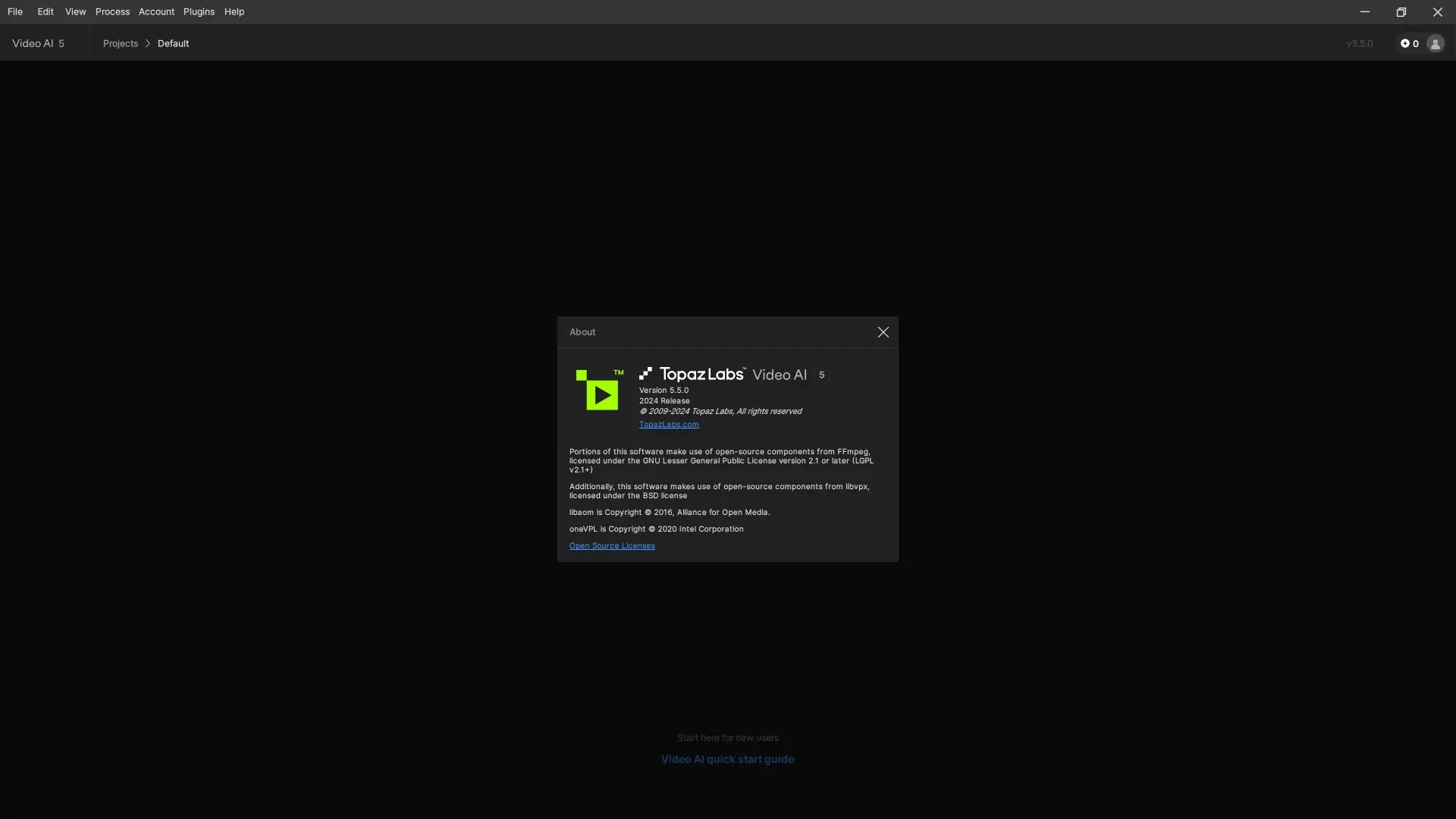Restore down the application window
1456x819 pixels.
tap(1401, 11)
